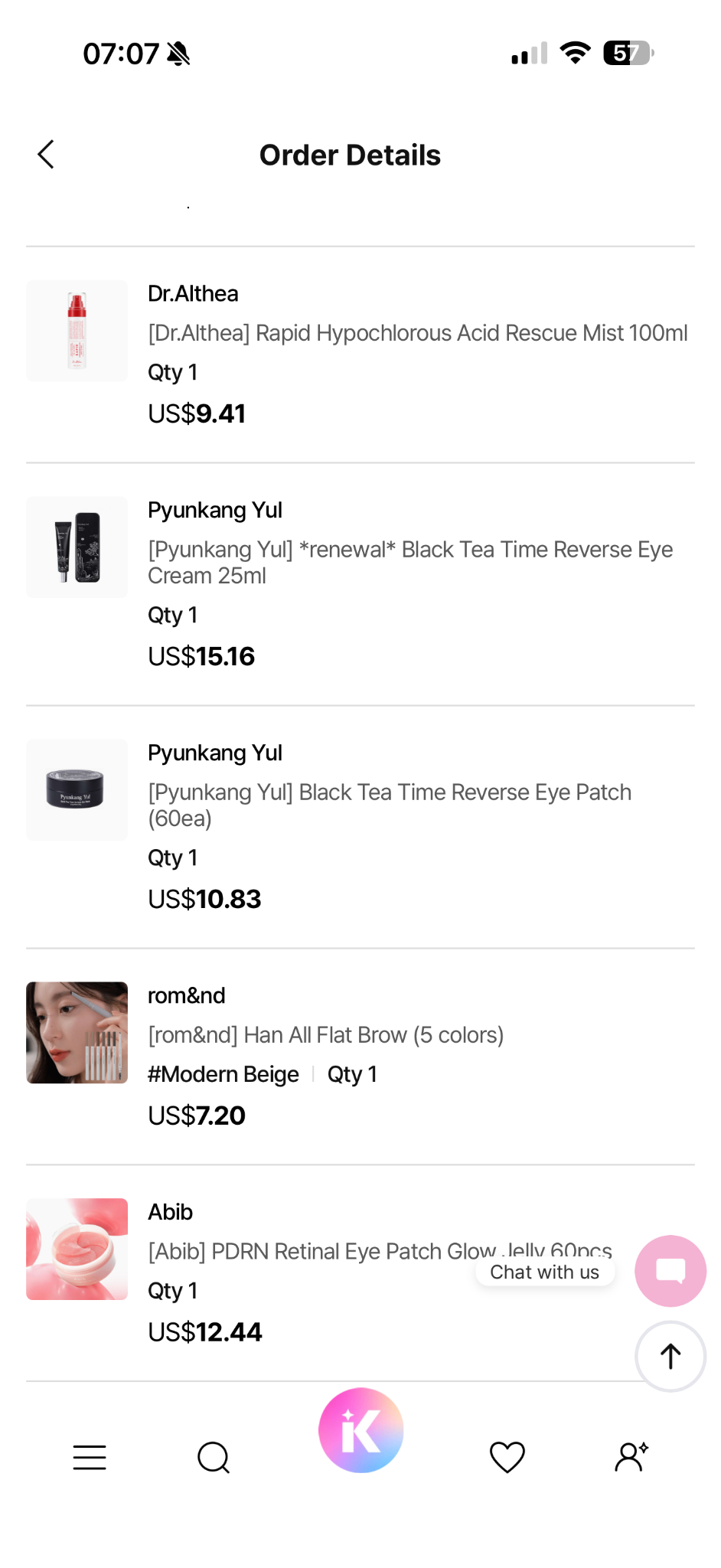Open my account profile icon
Image resolution: width=721 pixels, height=1568 pixels.
[631, 1457]
